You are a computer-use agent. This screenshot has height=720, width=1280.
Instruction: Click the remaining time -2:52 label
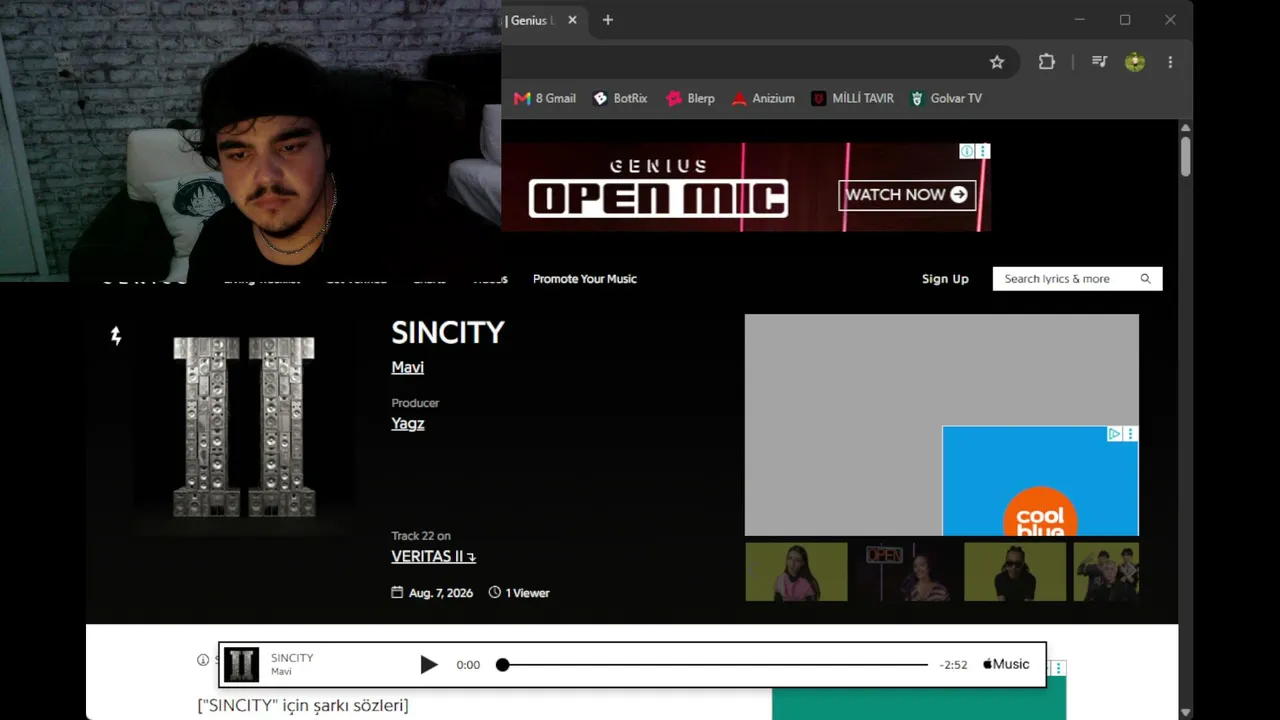(x=953, y=665)
